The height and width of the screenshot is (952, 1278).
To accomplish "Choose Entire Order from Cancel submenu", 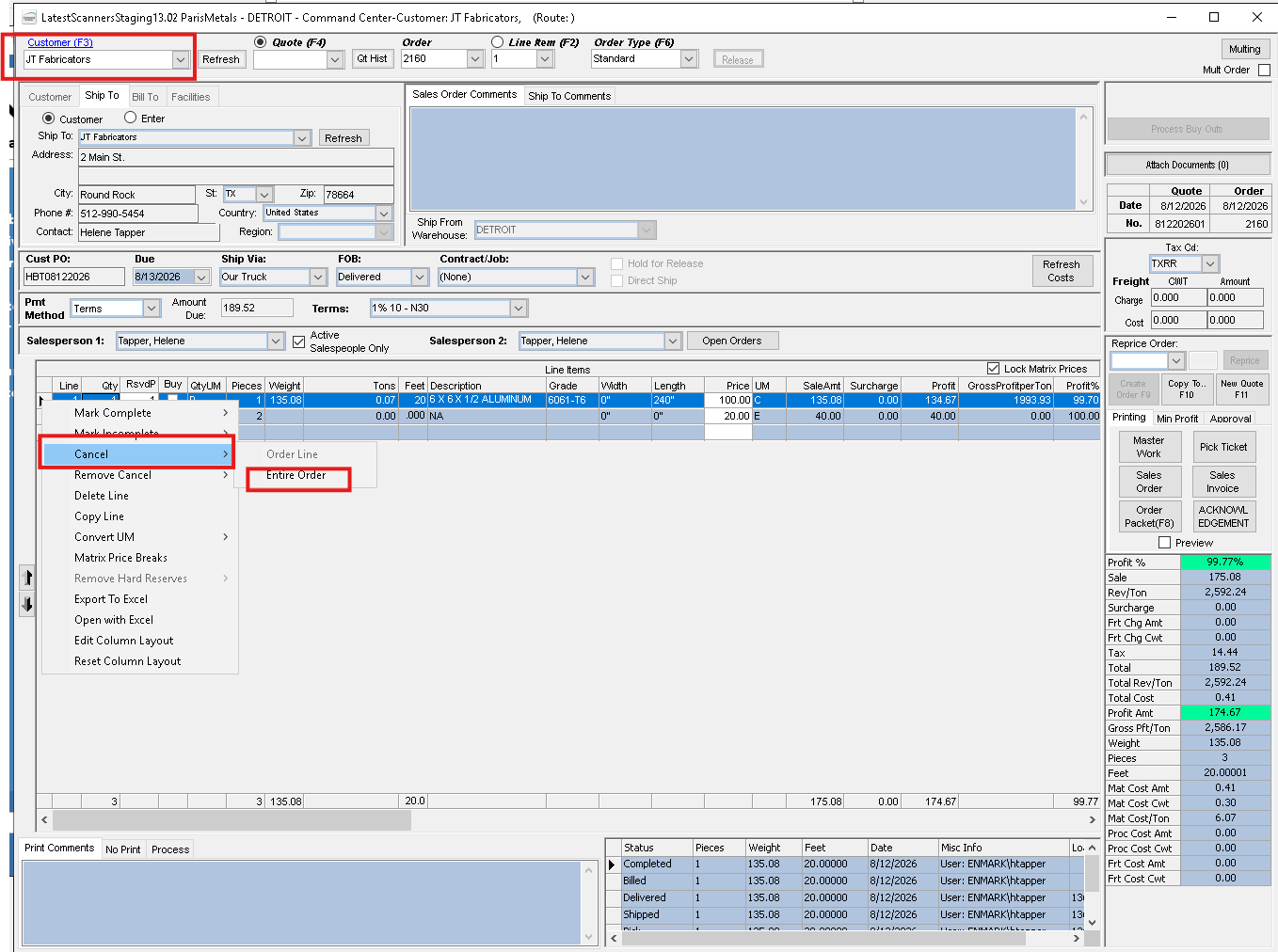I will point(296,475).
